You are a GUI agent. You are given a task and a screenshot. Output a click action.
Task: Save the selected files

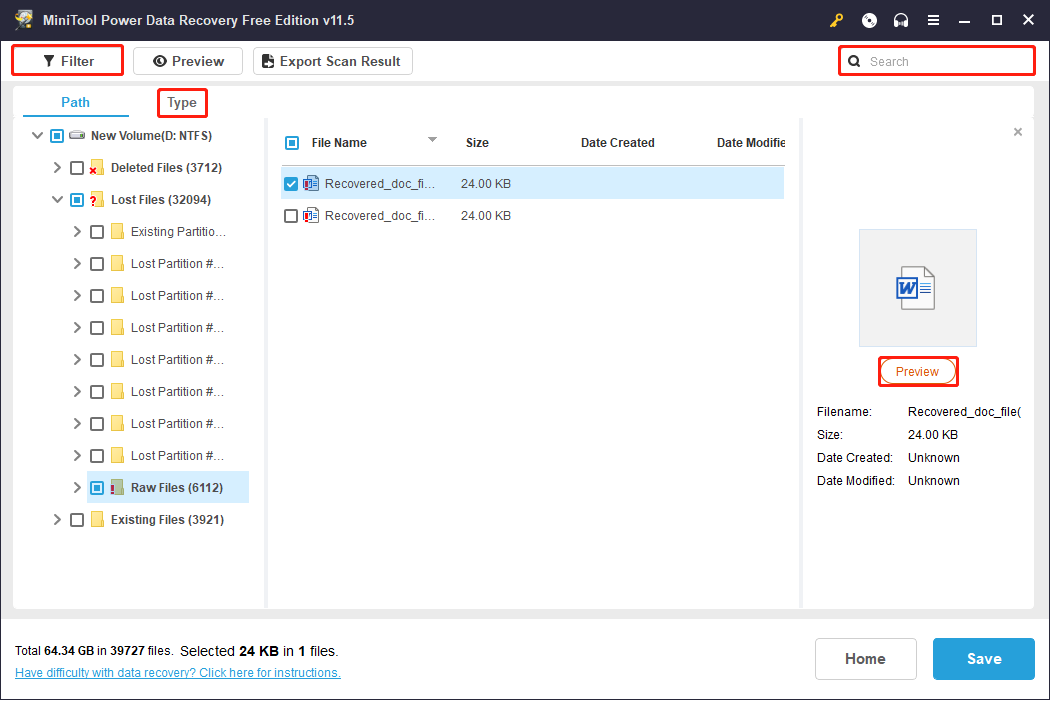tap(984, 659)
